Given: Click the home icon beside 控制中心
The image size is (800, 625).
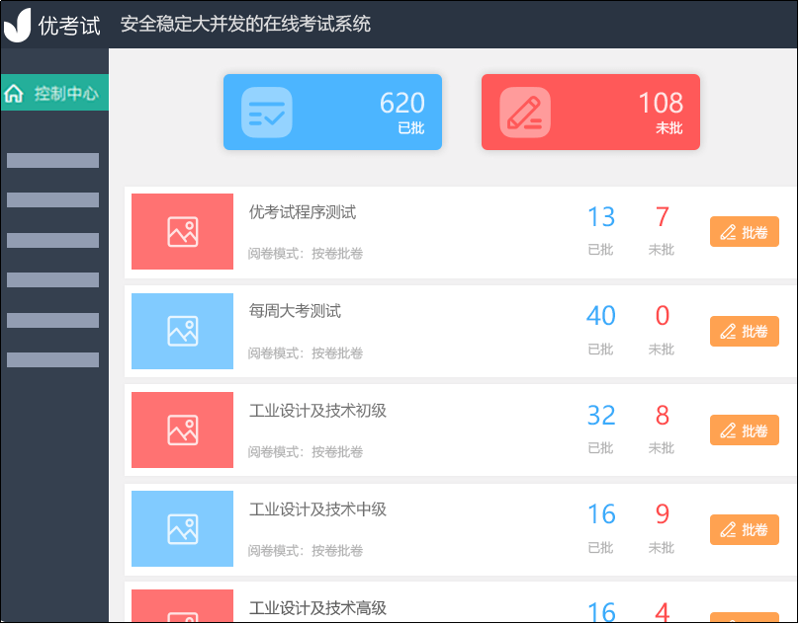Looking at the screenshot, I should 14,94.
